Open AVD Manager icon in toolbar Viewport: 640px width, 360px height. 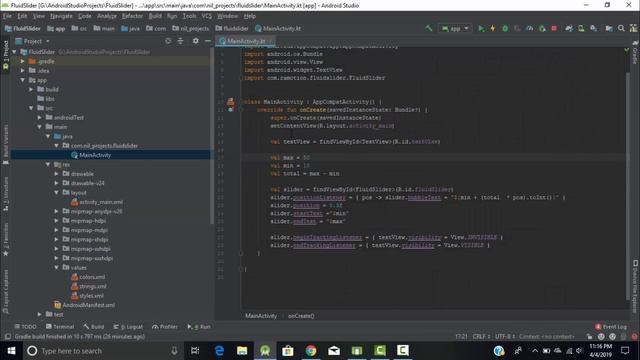coord(581,28)
